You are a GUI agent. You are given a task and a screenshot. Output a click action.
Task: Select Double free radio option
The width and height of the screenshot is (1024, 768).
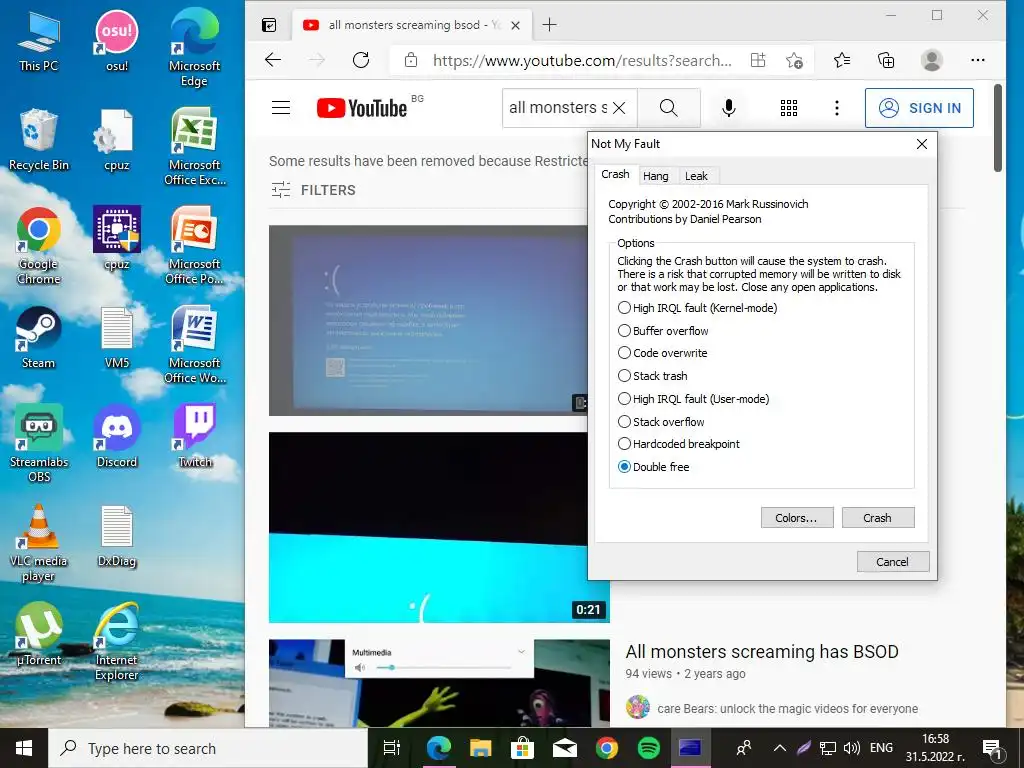(x=653, y=466)
